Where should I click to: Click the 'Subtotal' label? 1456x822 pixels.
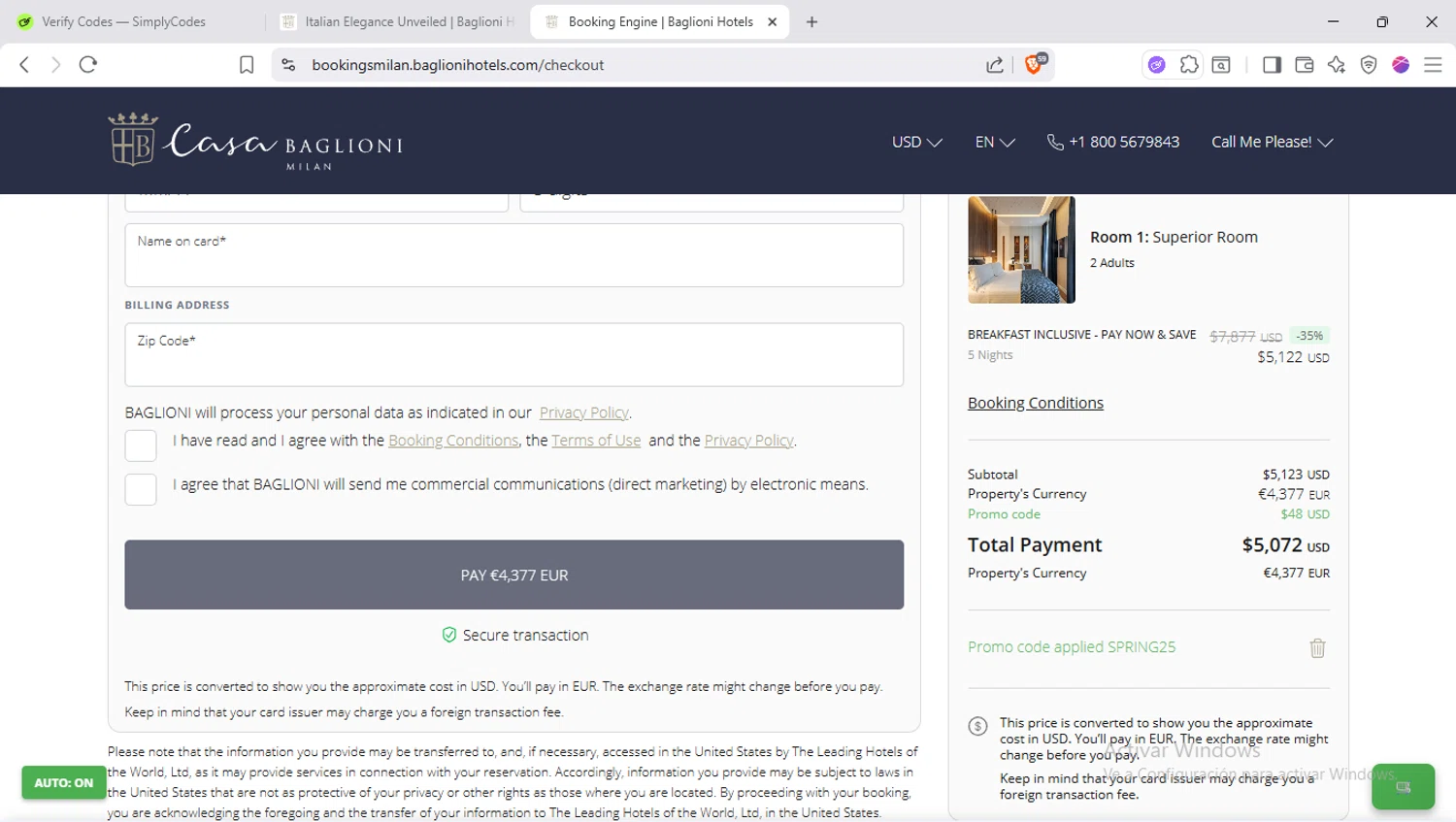992,475
